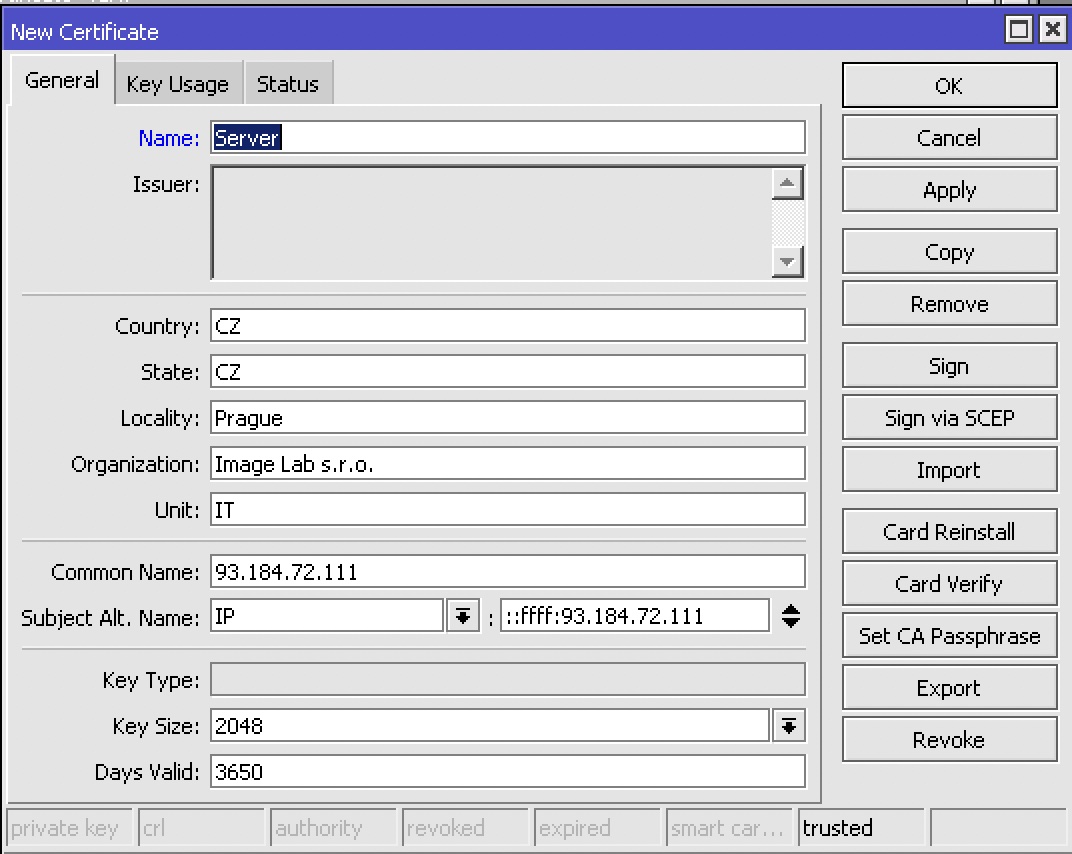The height and width of the screenshot is (854, 1072).
Task: Click the Subject Alt. Name IP address field
Action: click(634, 616)
